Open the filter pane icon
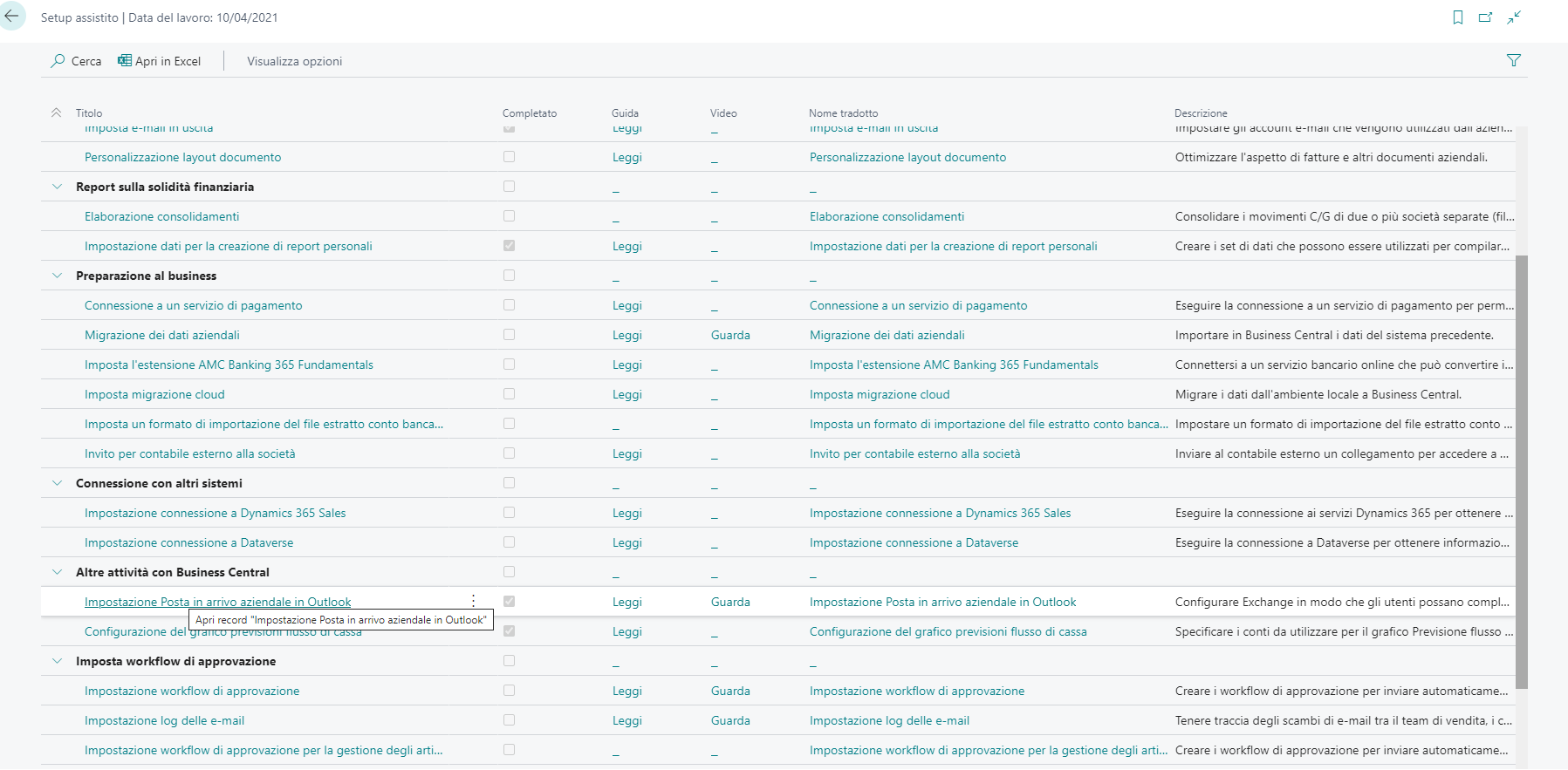Image resolution: width=1568 pixels, height=770 pixels. 1514,60
